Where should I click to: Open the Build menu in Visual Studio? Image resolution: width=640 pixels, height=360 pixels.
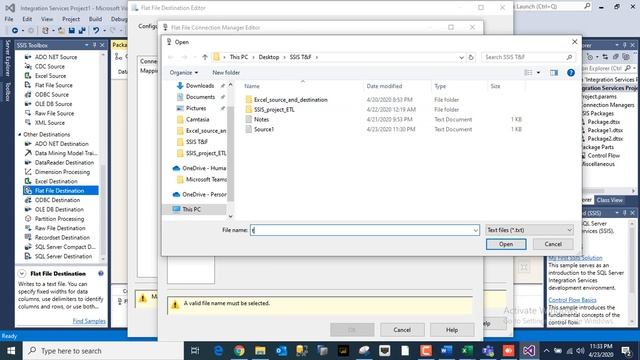[x=96, y=19]
